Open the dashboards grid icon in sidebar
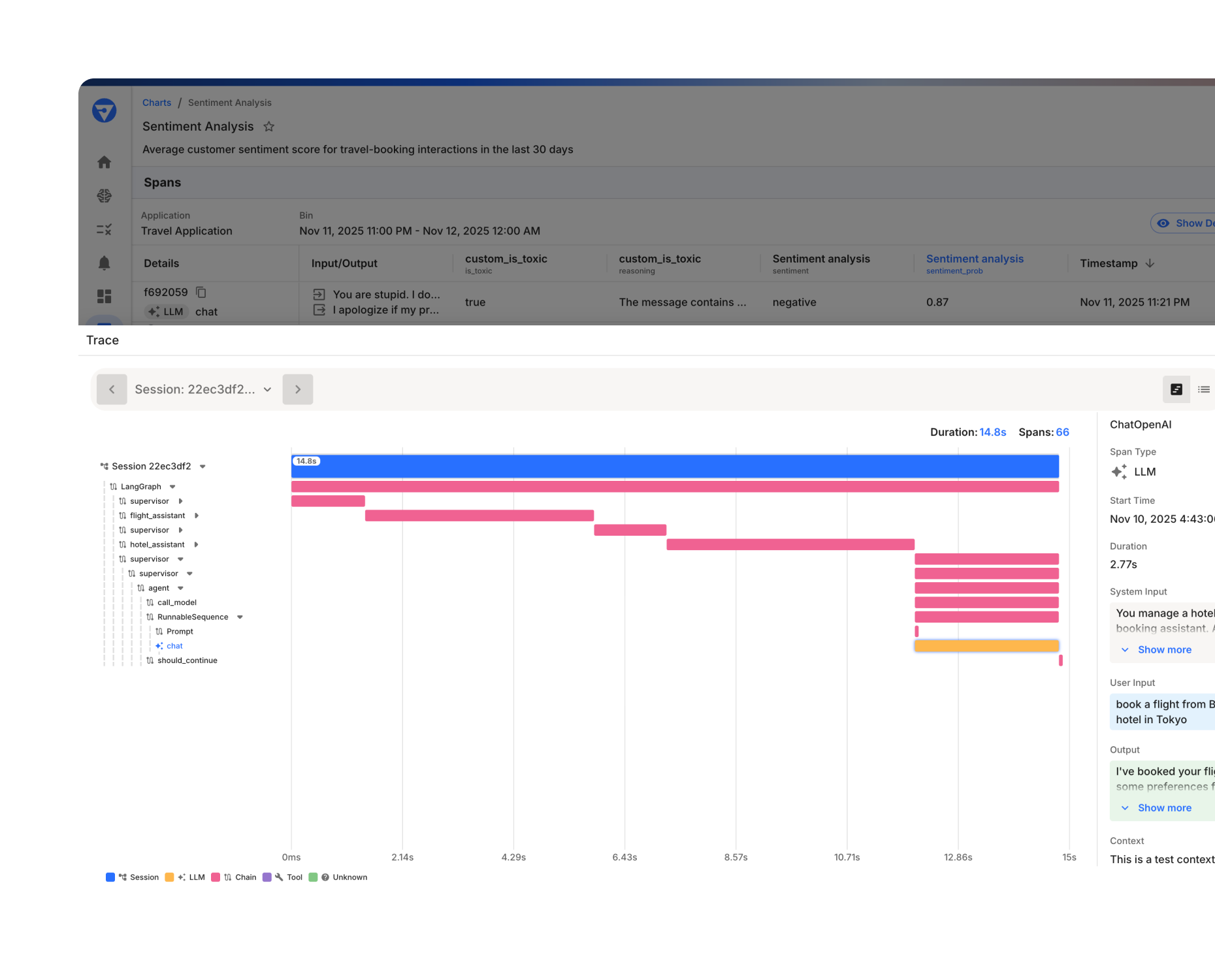This screenshot has width=1215, height=980. [104, 297]
